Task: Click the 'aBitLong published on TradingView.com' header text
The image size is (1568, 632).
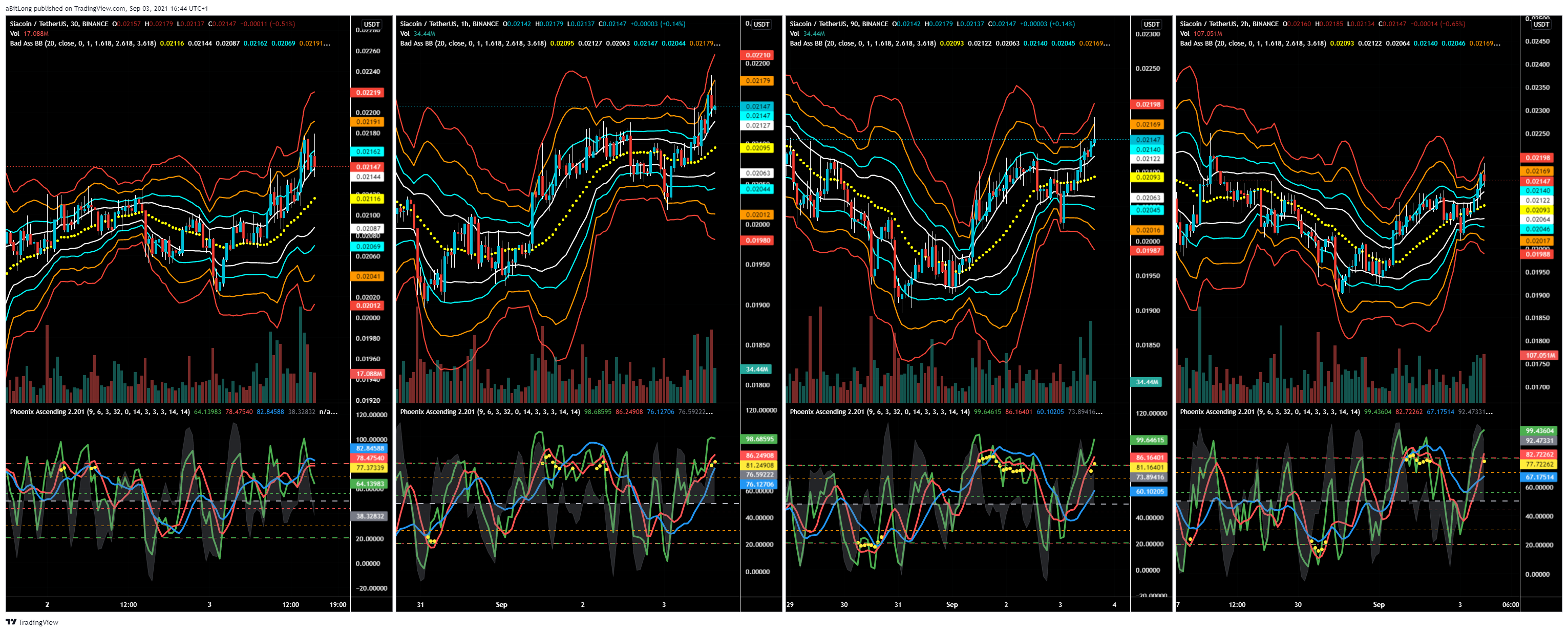Action: 65,9
